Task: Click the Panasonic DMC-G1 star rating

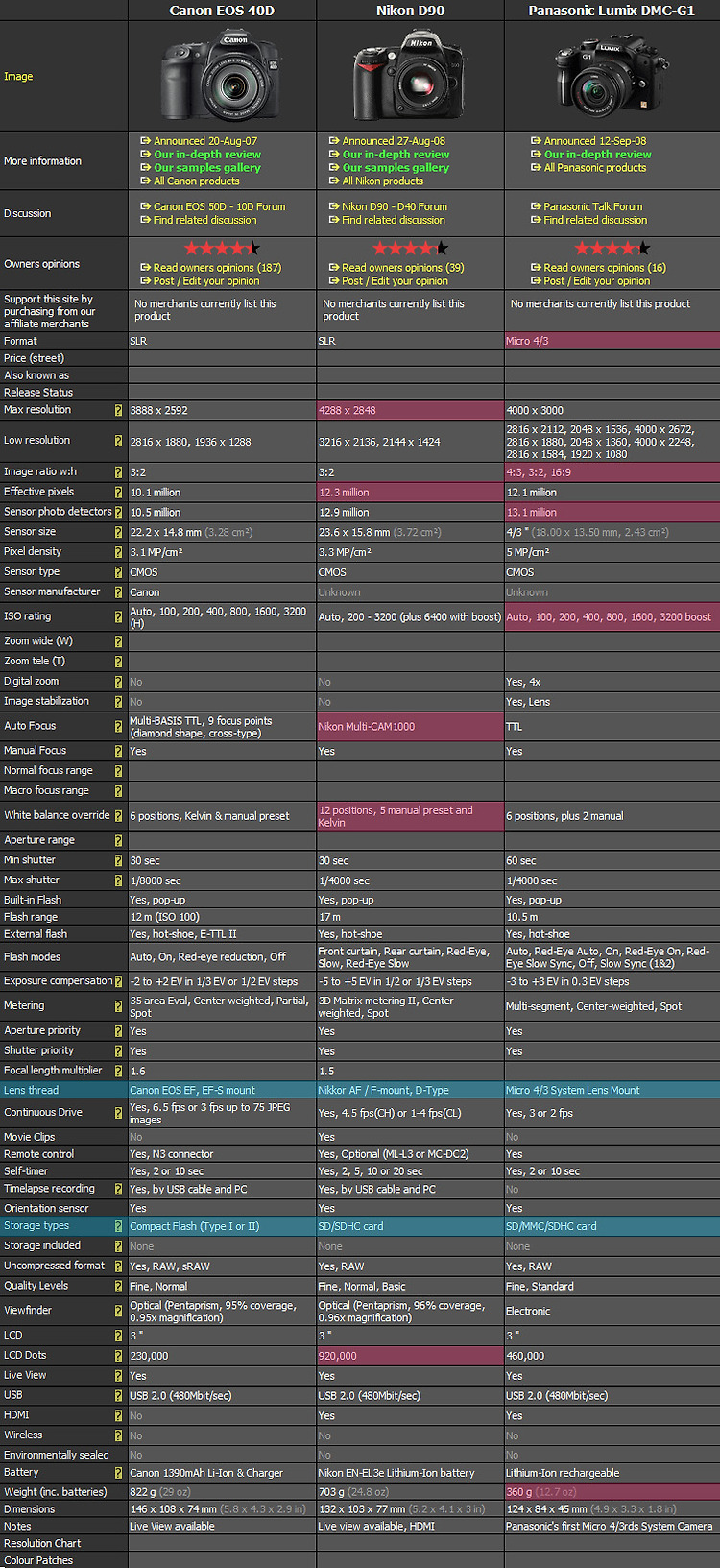Action: [x=612, y=249]
